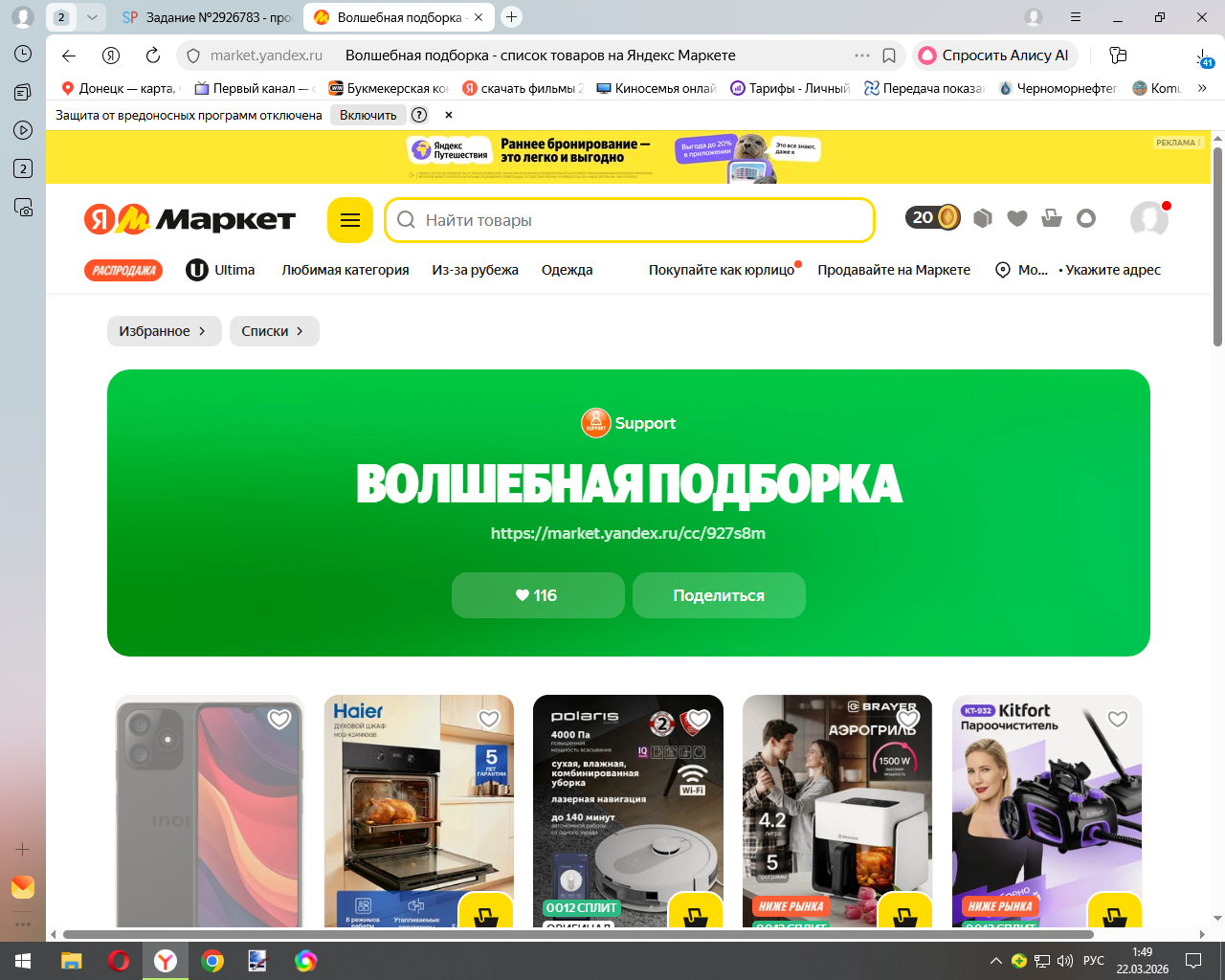Like the collection with the 116 heart button

[x=538, y=595]
